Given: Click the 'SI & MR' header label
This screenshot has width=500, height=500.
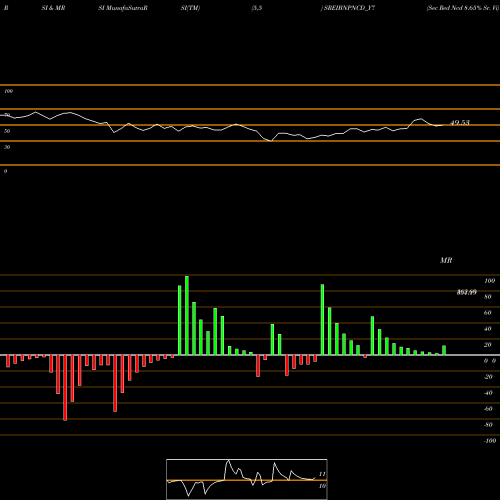Looking at the screenshot, I should coord(53,8).
